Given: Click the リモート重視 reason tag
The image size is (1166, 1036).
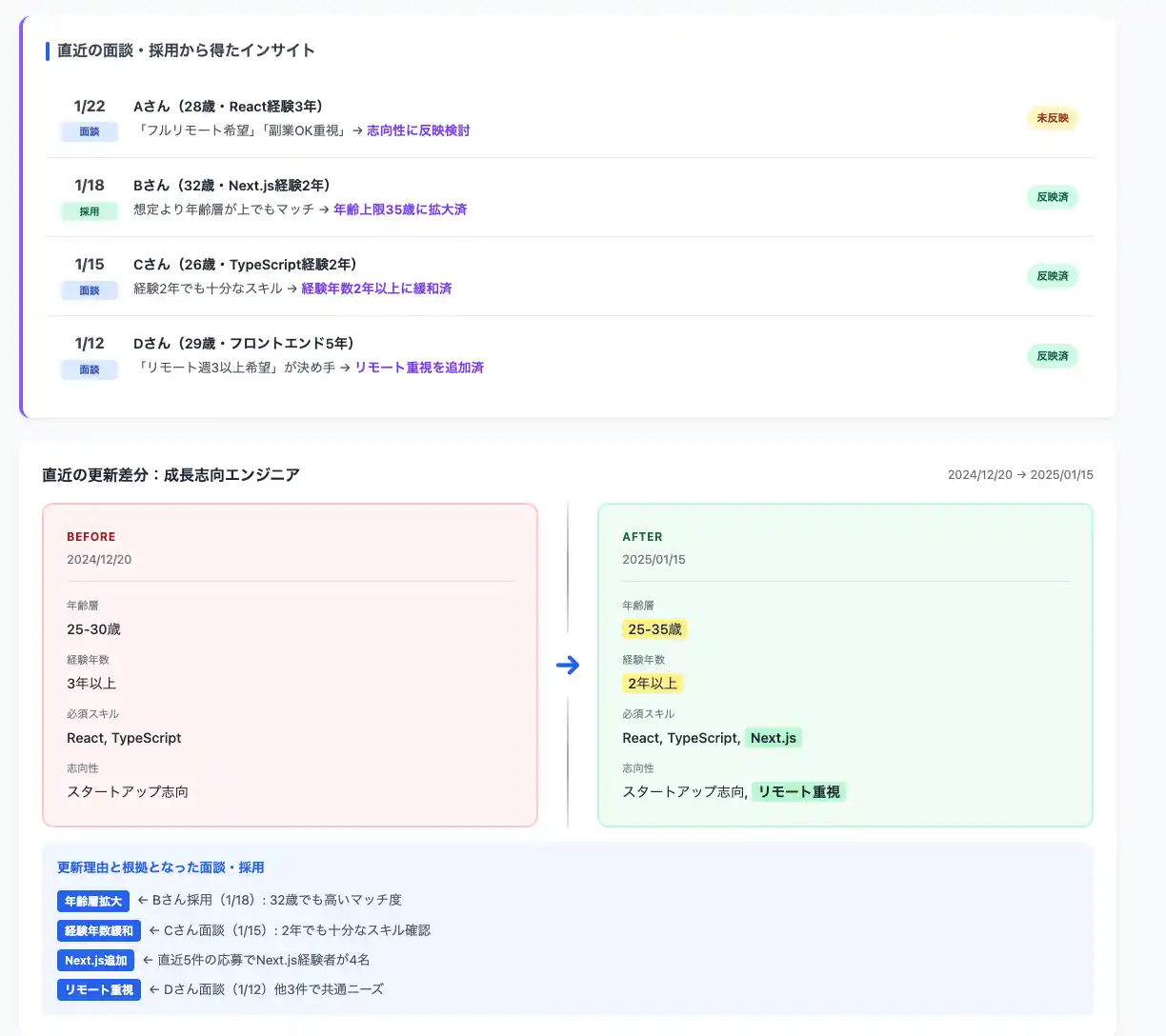Looking at the screenshot, I should [x=99, y=990].
